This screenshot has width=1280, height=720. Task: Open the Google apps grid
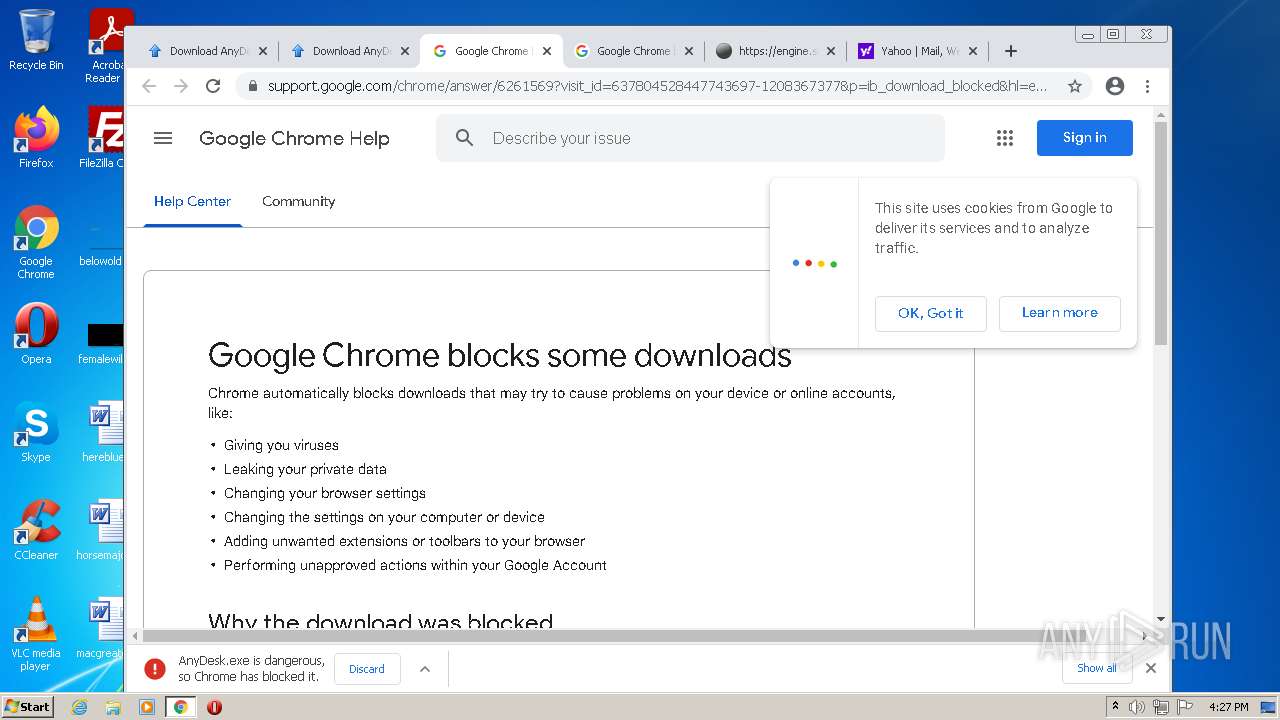(1005, 138)
